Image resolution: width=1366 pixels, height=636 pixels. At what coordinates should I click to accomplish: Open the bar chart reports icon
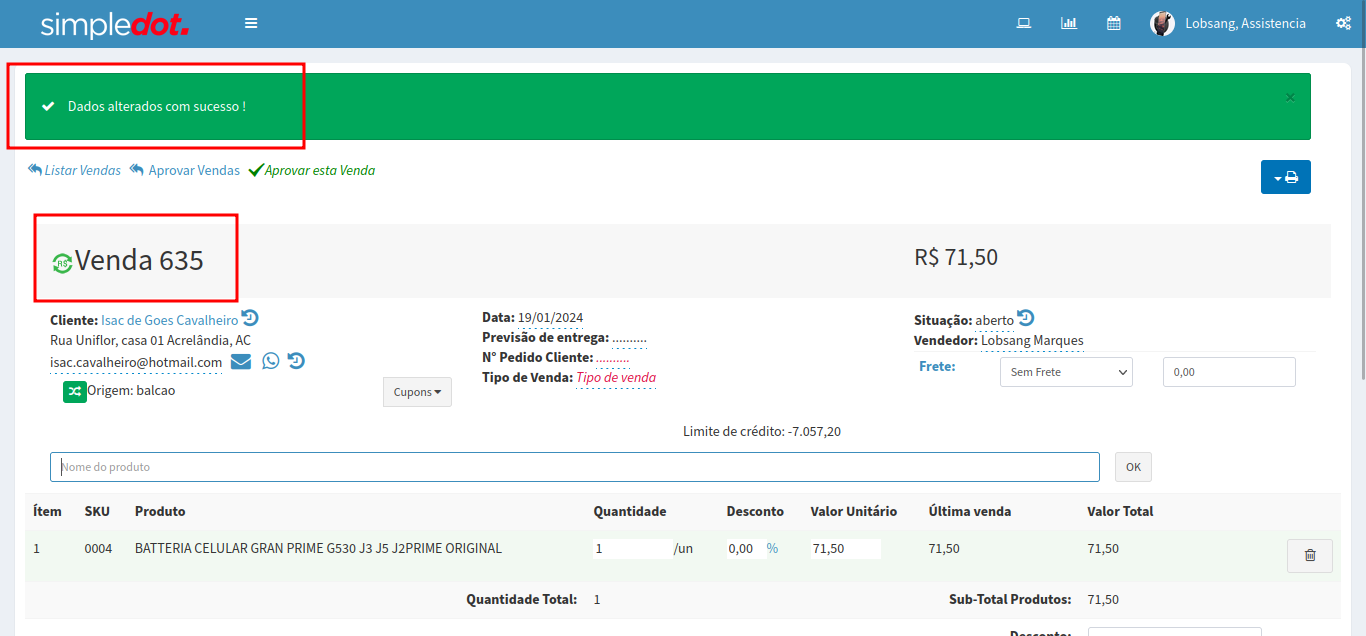coord(1068,23)
